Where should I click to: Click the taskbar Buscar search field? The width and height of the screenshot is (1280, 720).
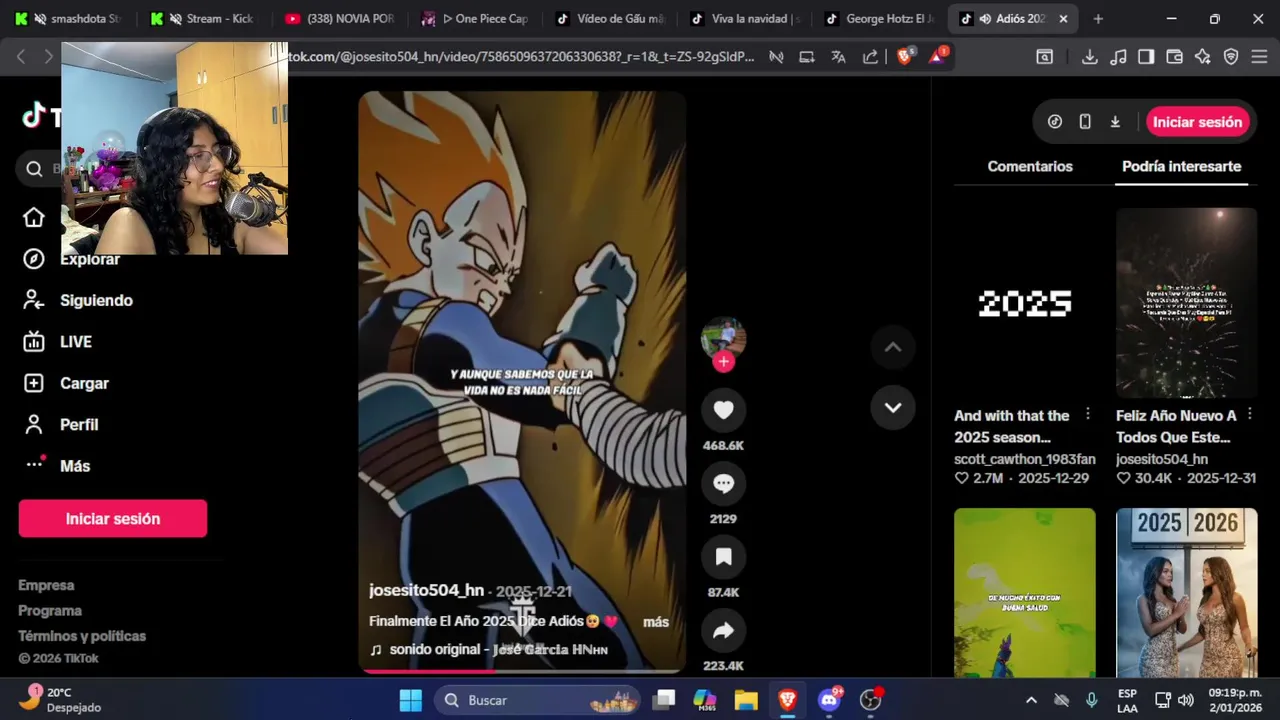[x=537, y=700]
